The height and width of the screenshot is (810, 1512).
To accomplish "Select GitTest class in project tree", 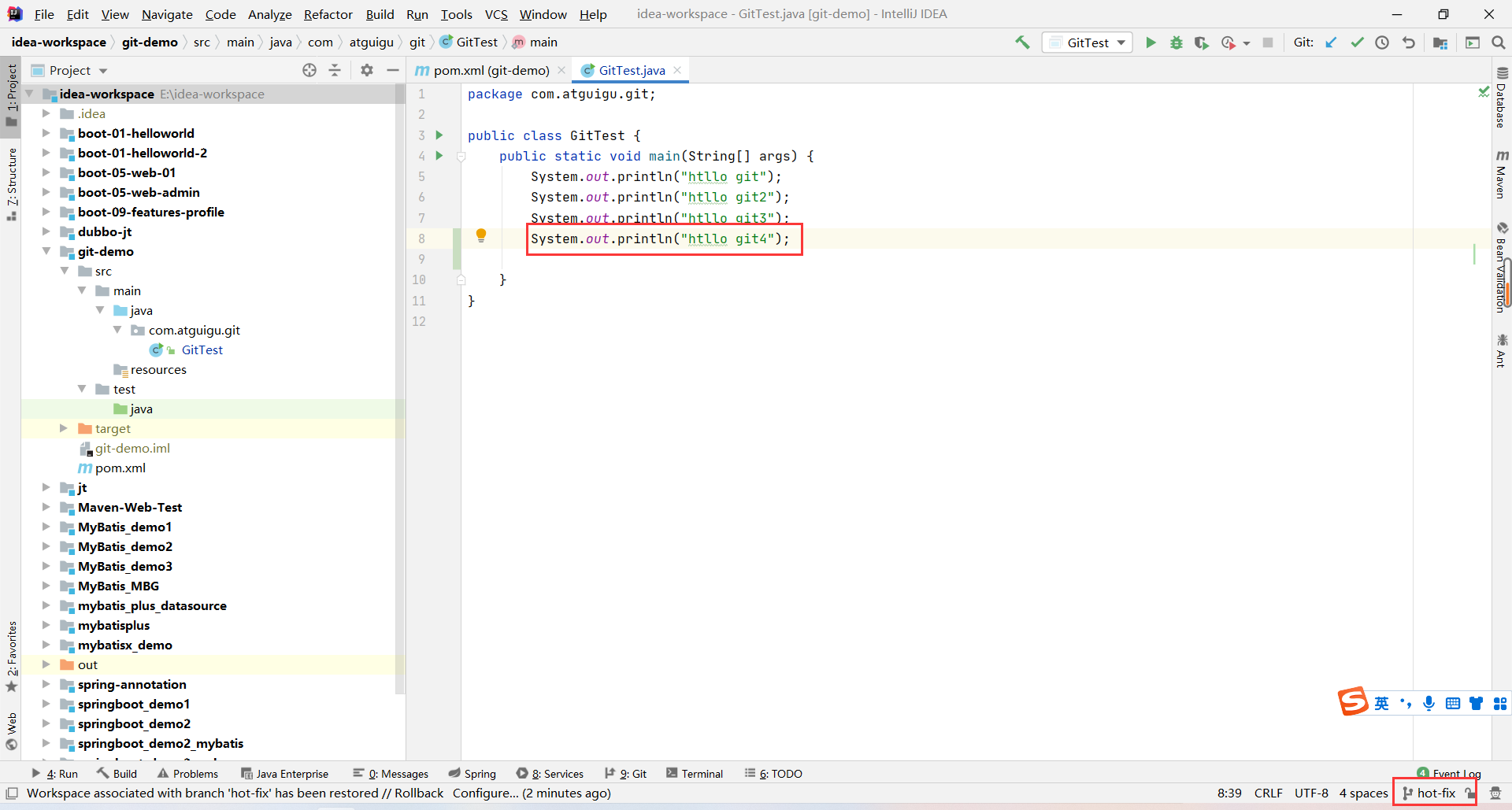I will click(202, 350).
